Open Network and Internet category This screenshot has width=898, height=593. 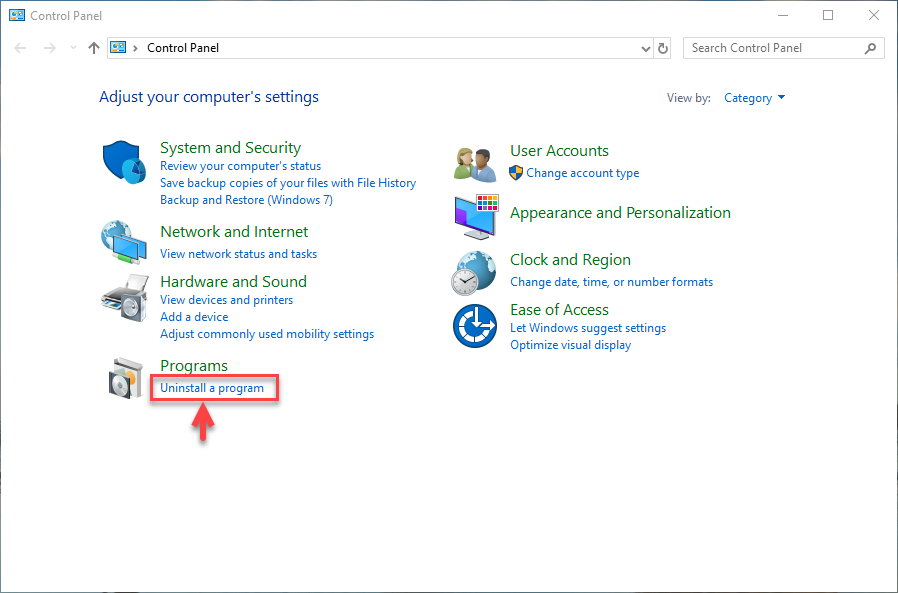point(234,231)
